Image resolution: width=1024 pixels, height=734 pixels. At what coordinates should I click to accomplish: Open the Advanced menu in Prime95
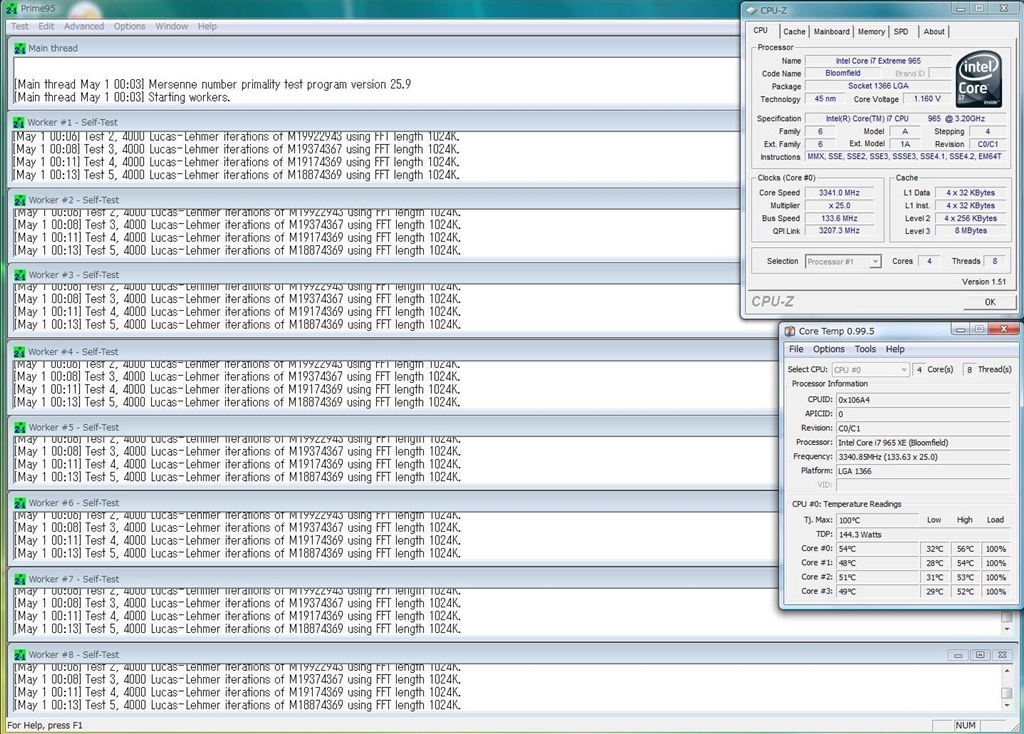pos(84,26)
